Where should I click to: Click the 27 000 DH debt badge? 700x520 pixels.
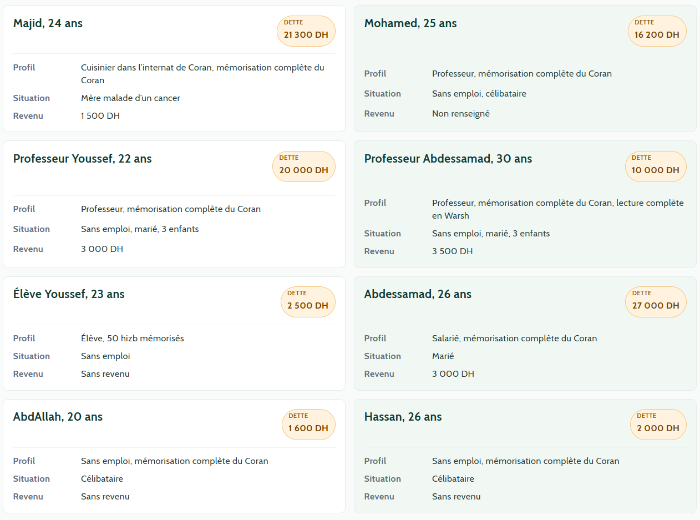(655, 302)
